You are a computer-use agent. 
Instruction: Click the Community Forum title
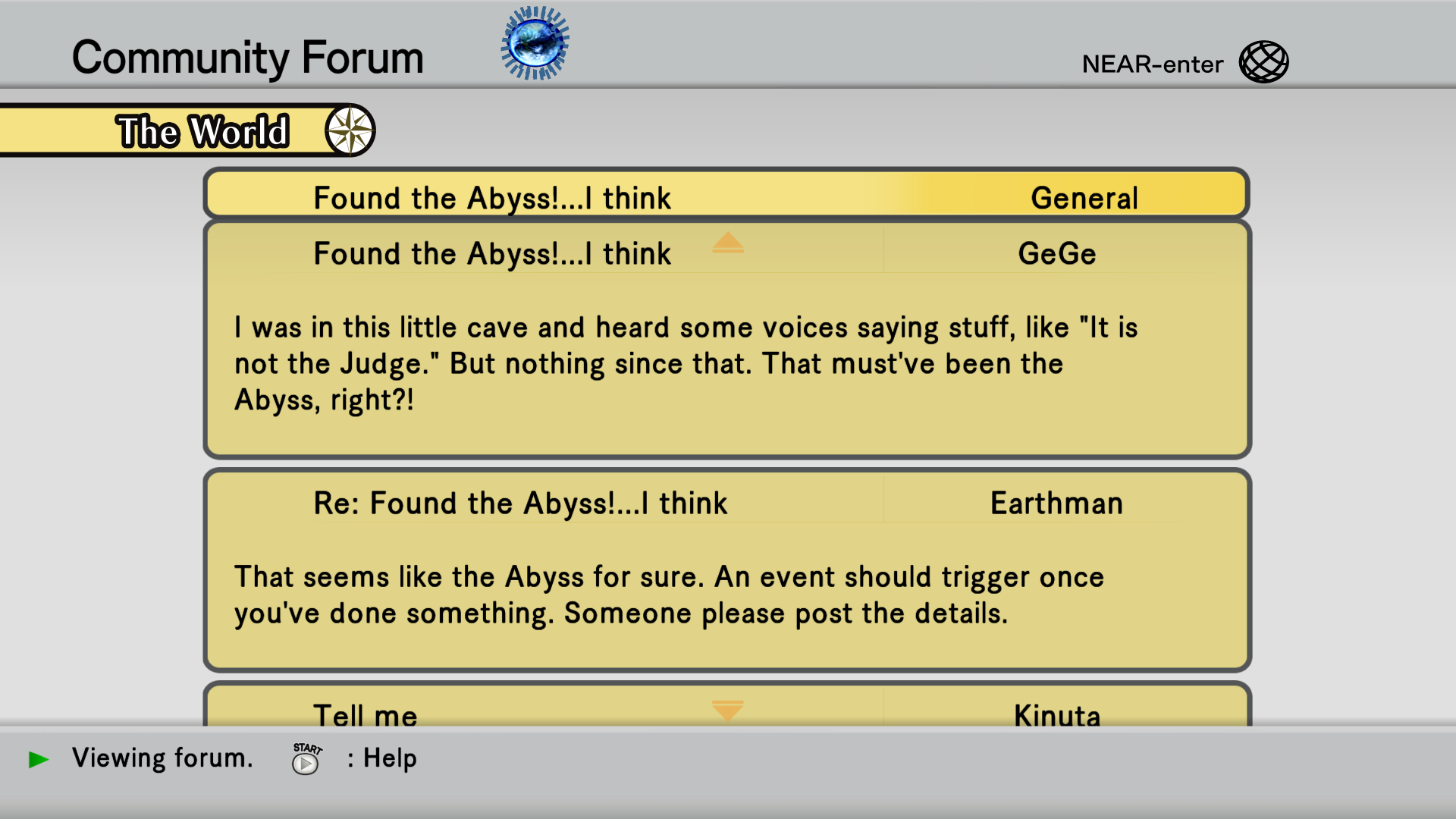click(247, 58)
